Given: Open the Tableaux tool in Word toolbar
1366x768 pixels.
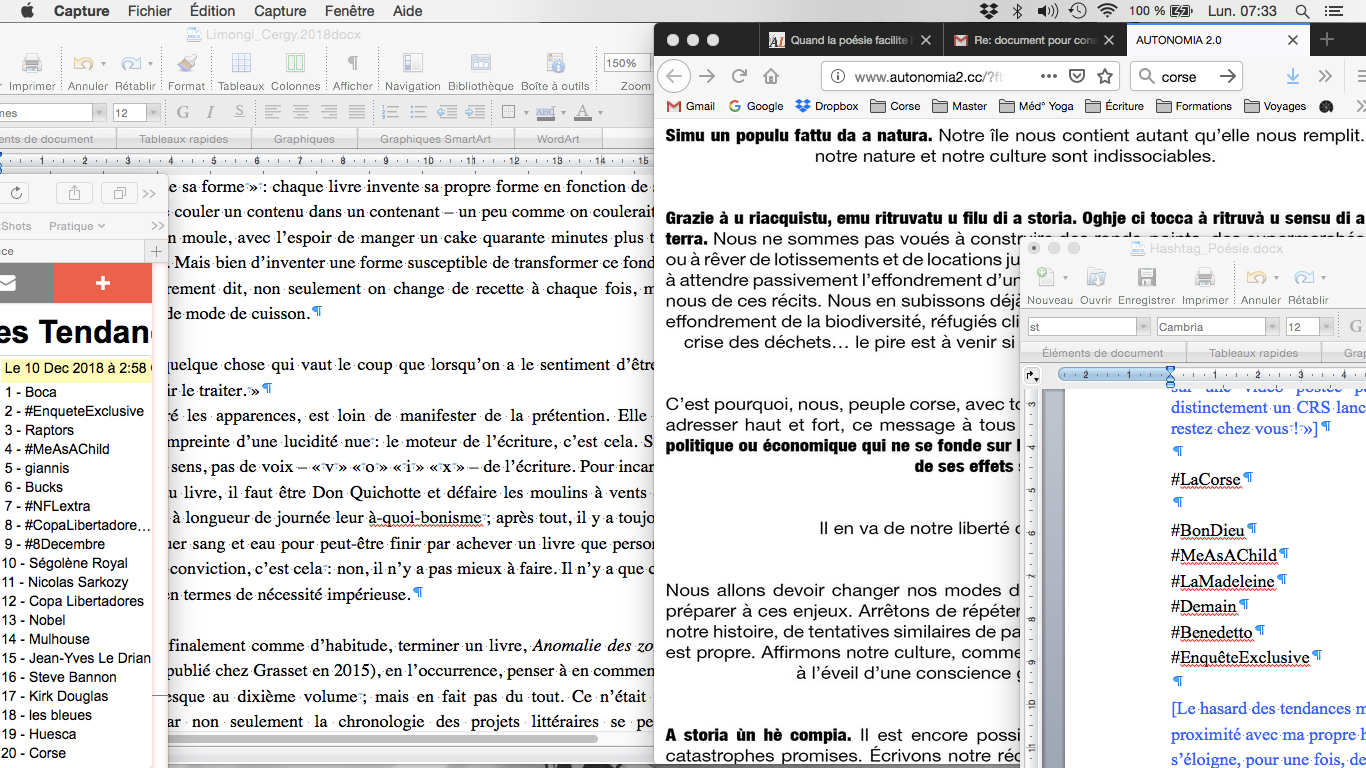Looking at the screenshot, I should click(241, 64).
